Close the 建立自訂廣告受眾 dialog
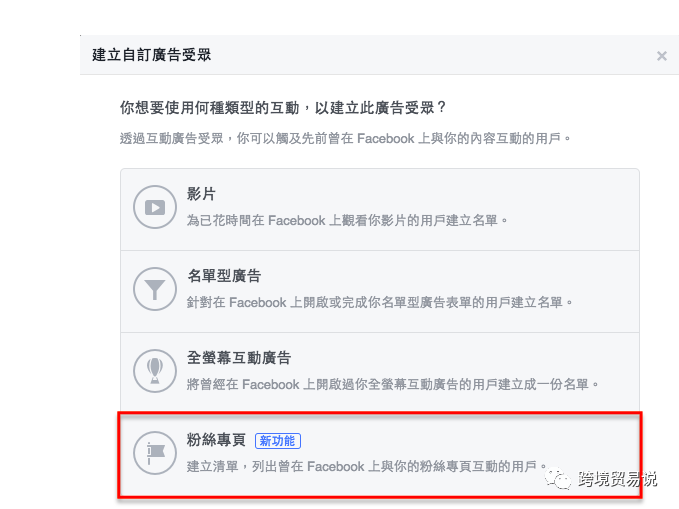Screen dimensions: 679x509 tap(661, 55)
